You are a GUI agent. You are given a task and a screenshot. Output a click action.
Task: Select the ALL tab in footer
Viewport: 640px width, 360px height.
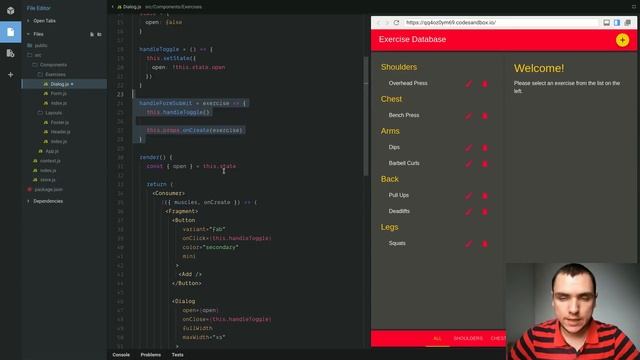pyautogui.click(x=438, y=338)
